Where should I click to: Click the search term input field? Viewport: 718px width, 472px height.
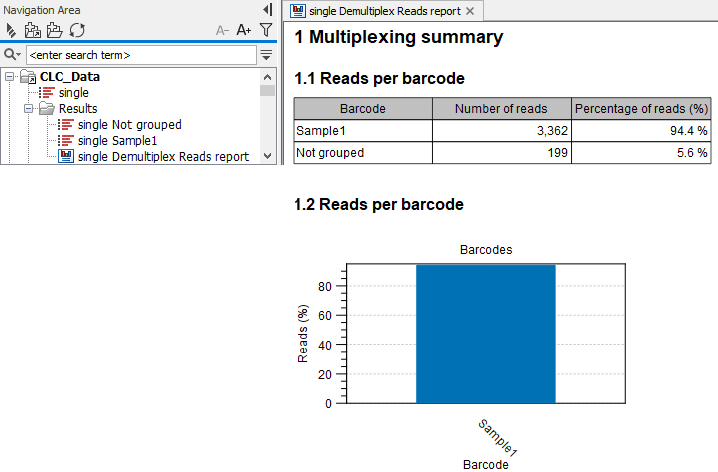(140, 55)
